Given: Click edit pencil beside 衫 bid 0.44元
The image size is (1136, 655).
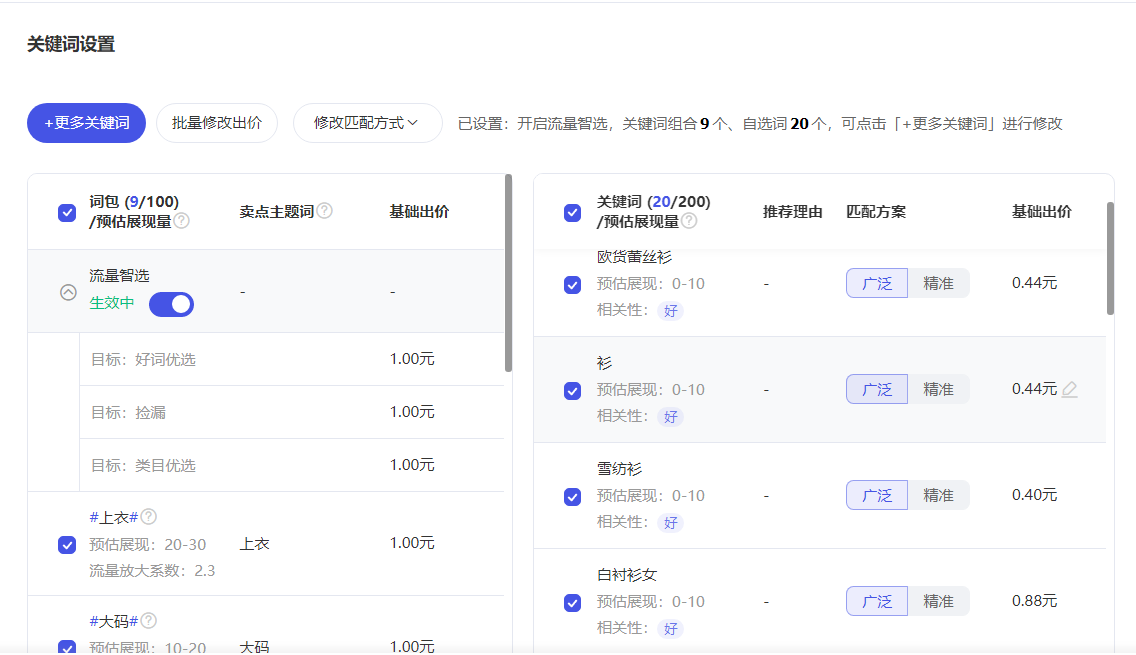Looking at the screenshot, I should [1069, 390].
